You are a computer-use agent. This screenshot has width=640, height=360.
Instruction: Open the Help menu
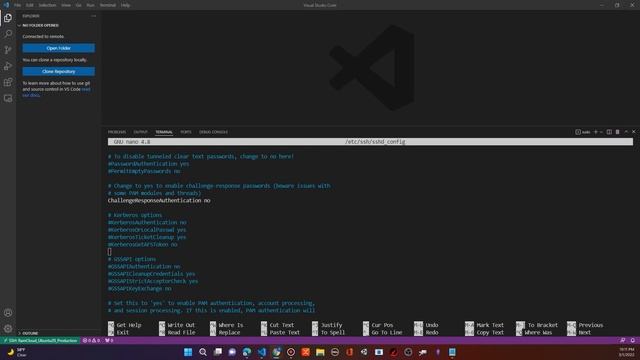[125, 5]
